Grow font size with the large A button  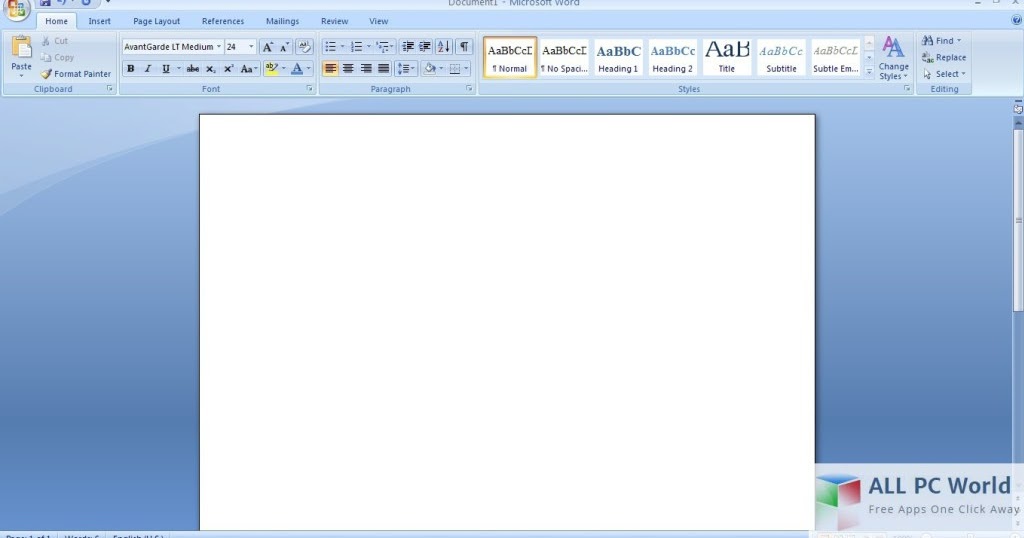[267, 47]
